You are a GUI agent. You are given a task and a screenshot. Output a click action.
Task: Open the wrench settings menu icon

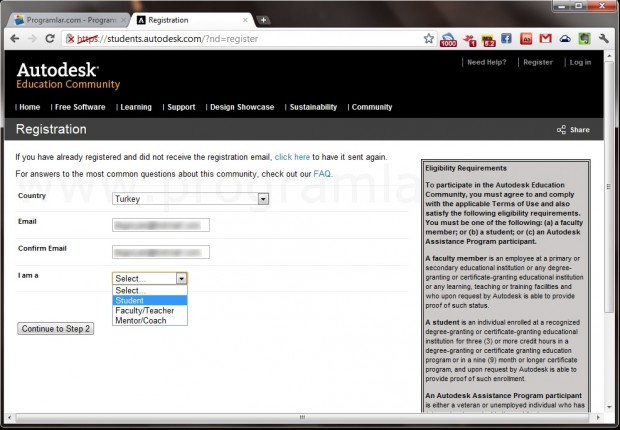(x=603, y=38)
